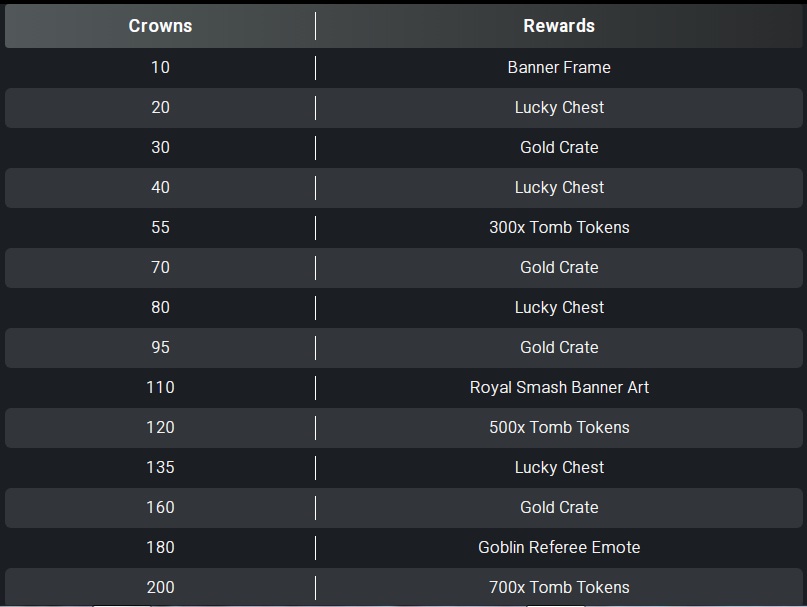This screenshot has height=607, width=807.
Task: Click the Gold Crate reward at 70 crowns
Action: 559,268
